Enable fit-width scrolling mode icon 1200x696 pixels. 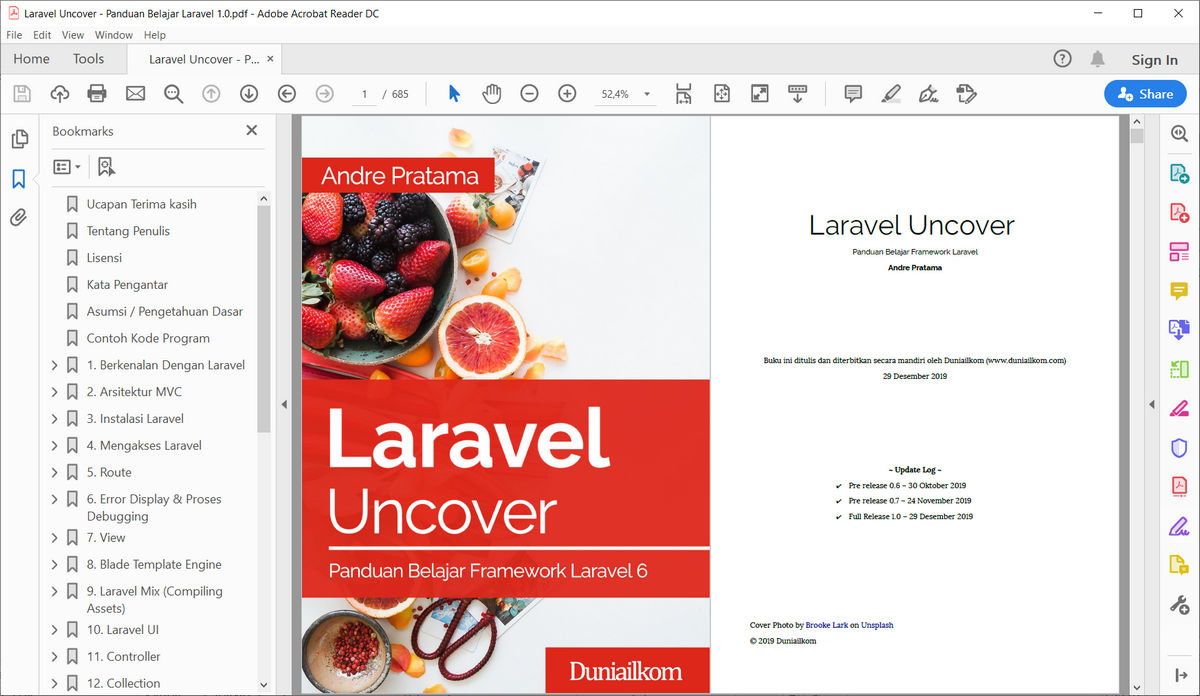(x=683, y=94)
